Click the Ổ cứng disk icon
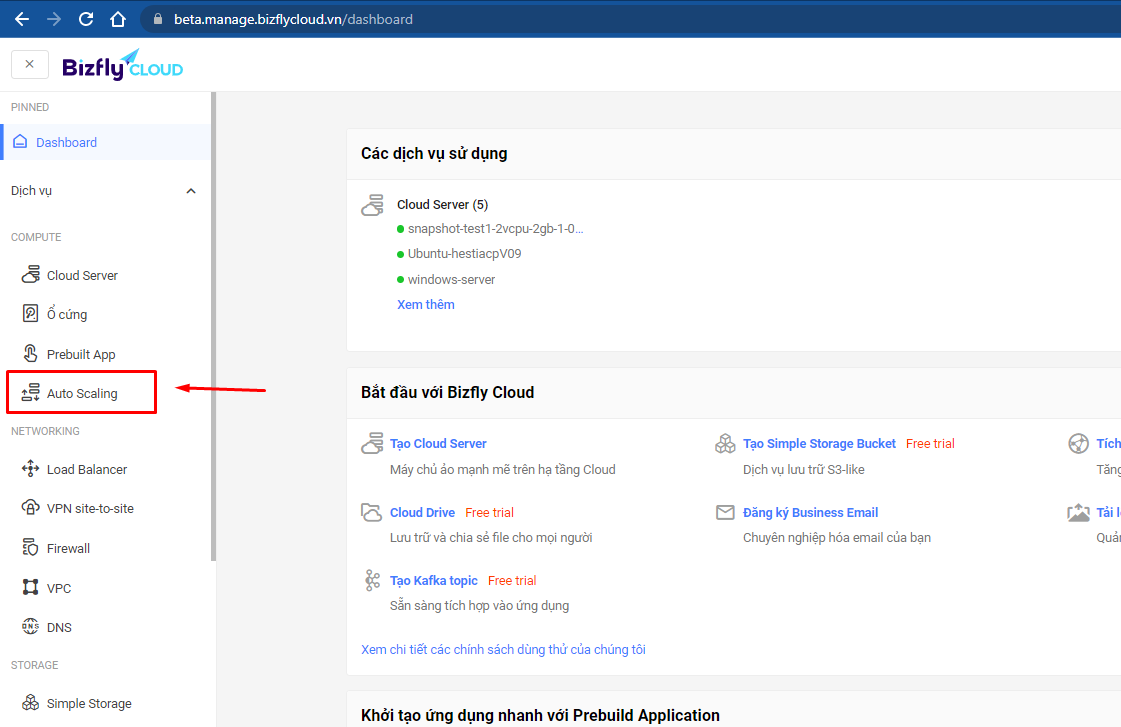The height and width of the screenshot is (727, 1121). click(x=30, y=313)
